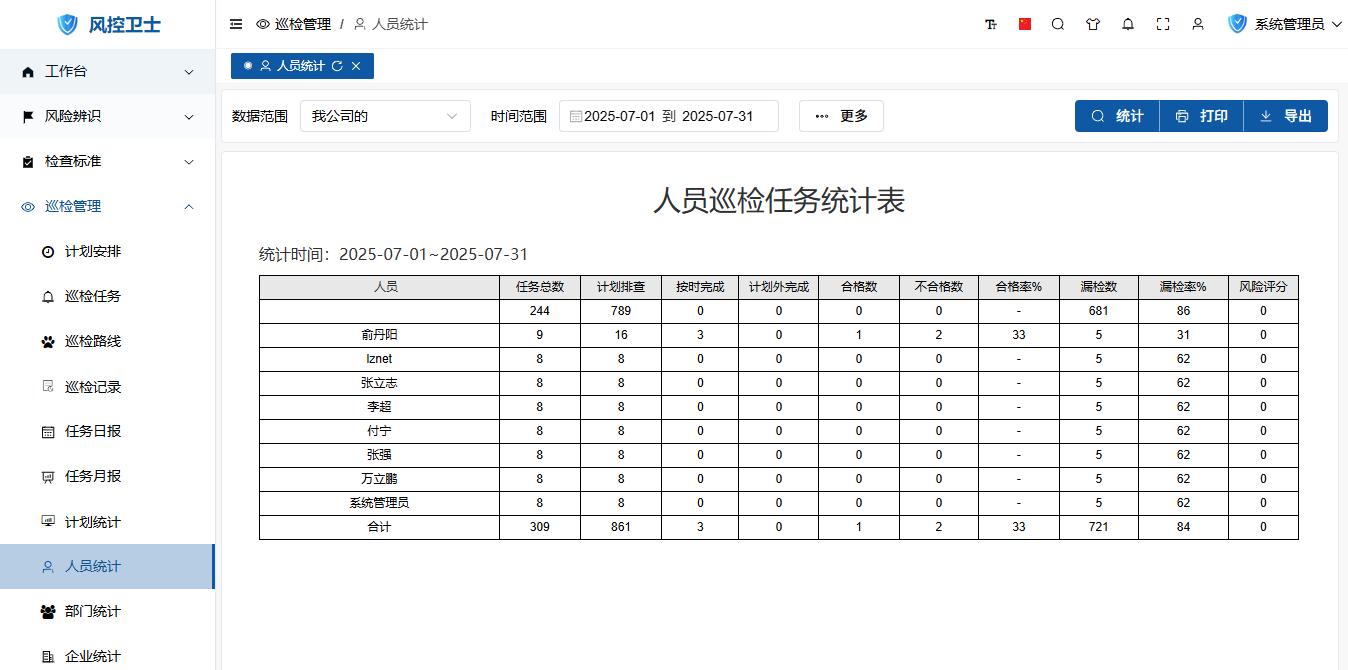The width and height of the screenshot is (1348, 670).
Task: Click the 统计 button
Action: point(1117,116)
